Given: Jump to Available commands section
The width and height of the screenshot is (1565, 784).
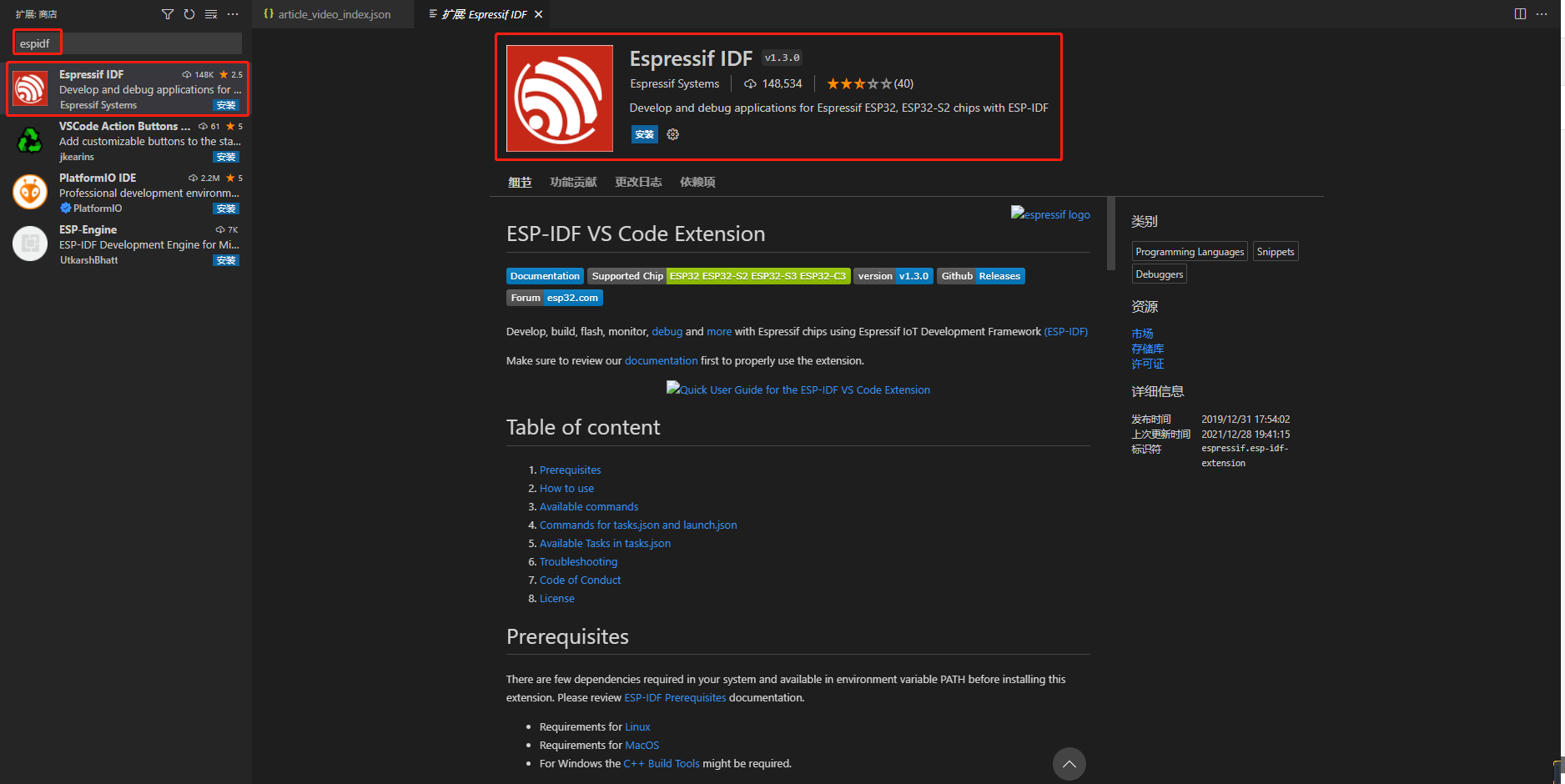Looking at the screenshot, I should click(589, 507).
